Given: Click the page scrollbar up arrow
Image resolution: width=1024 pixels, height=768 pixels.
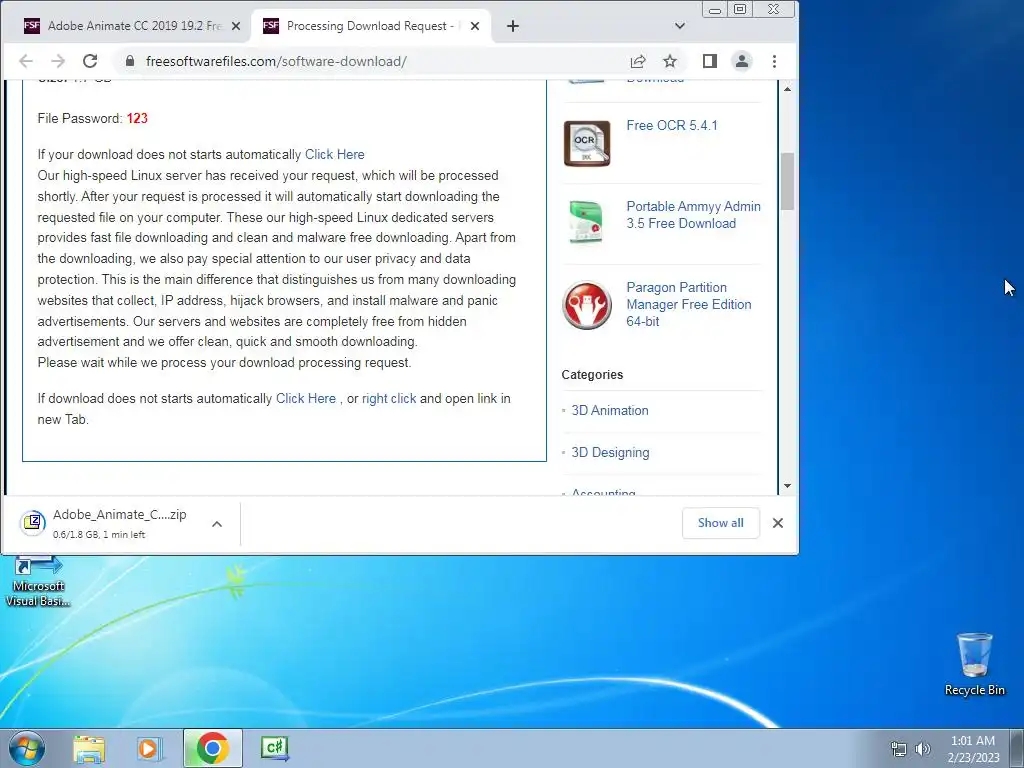Looking at the screenshot, I should pos(788,89).
